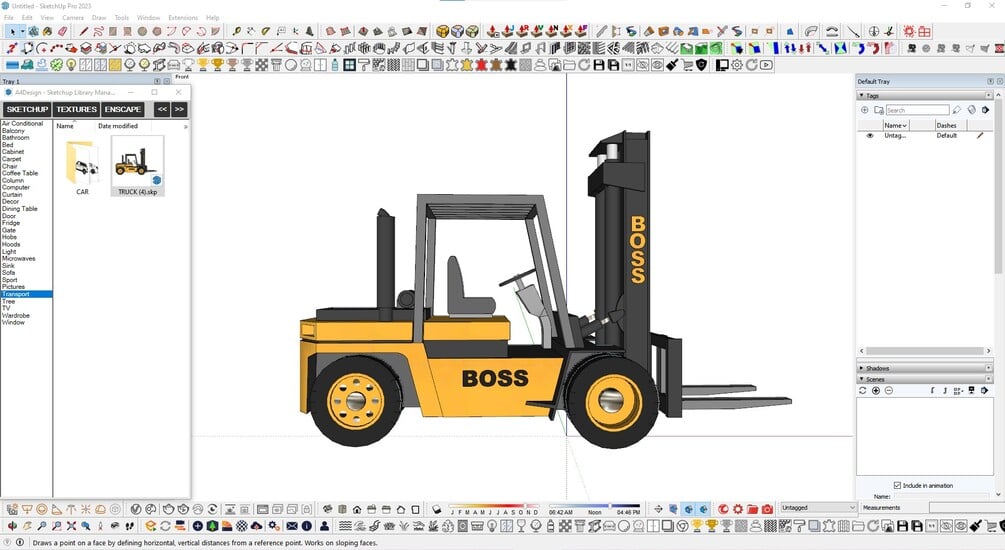
Task: Click the pencil icon on Untagged row
Action: [980, 136]
